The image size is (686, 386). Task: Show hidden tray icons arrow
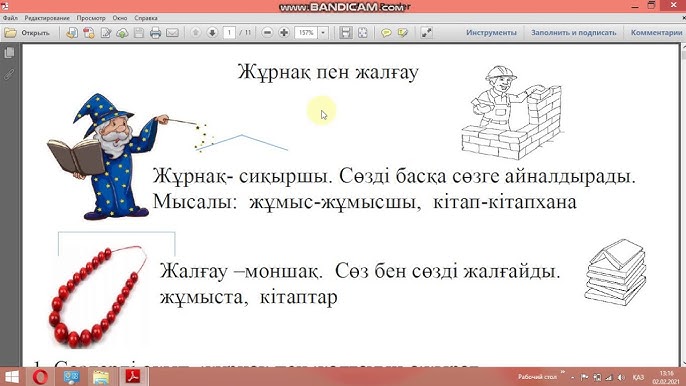573,377
